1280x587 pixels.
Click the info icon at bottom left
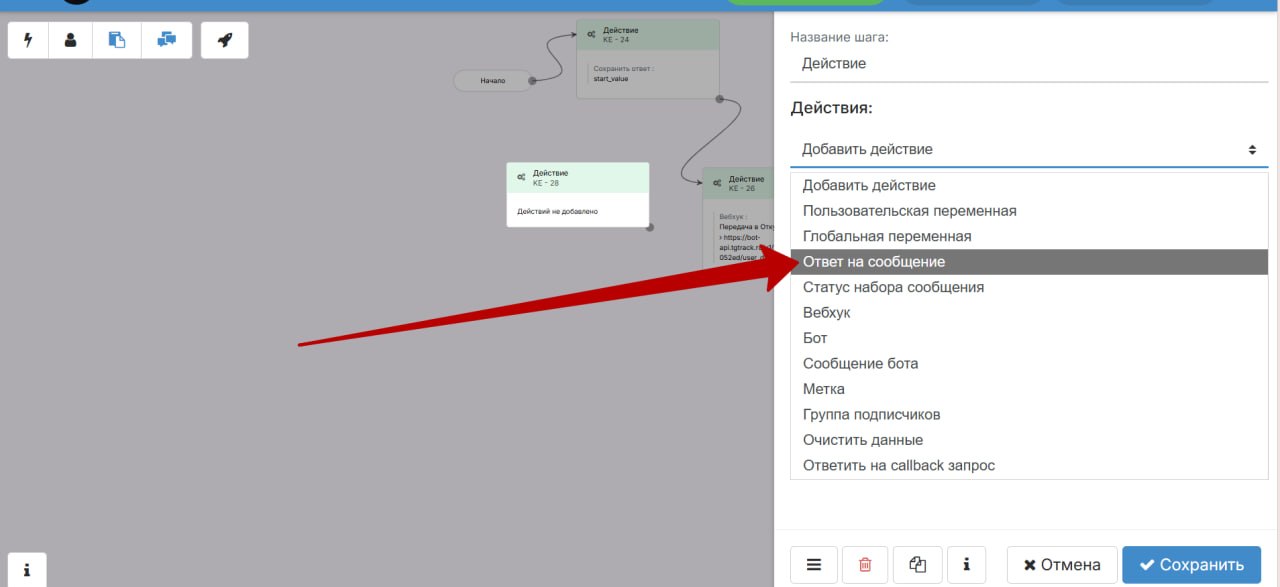pos(27,569)
